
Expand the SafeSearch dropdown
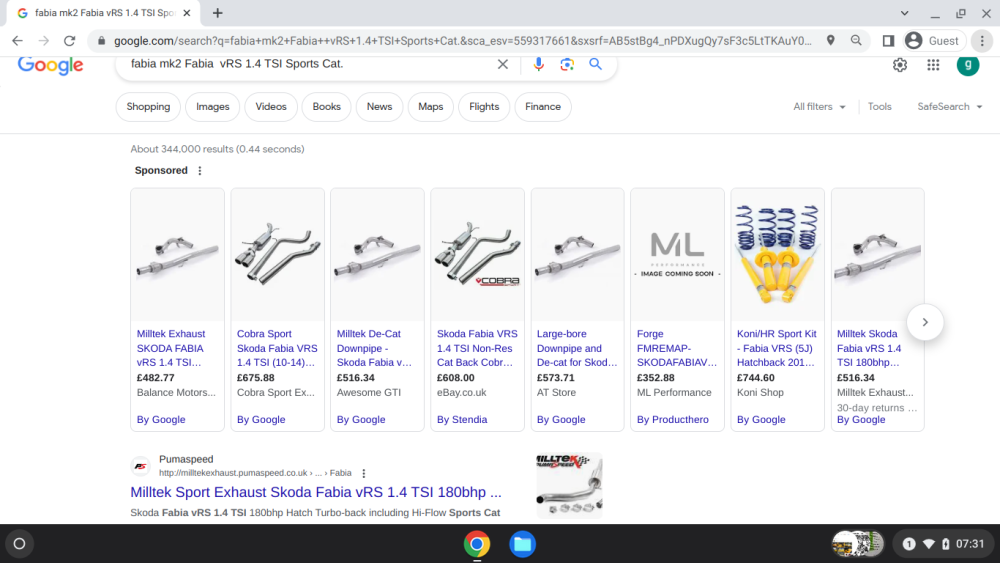(949, 106)
